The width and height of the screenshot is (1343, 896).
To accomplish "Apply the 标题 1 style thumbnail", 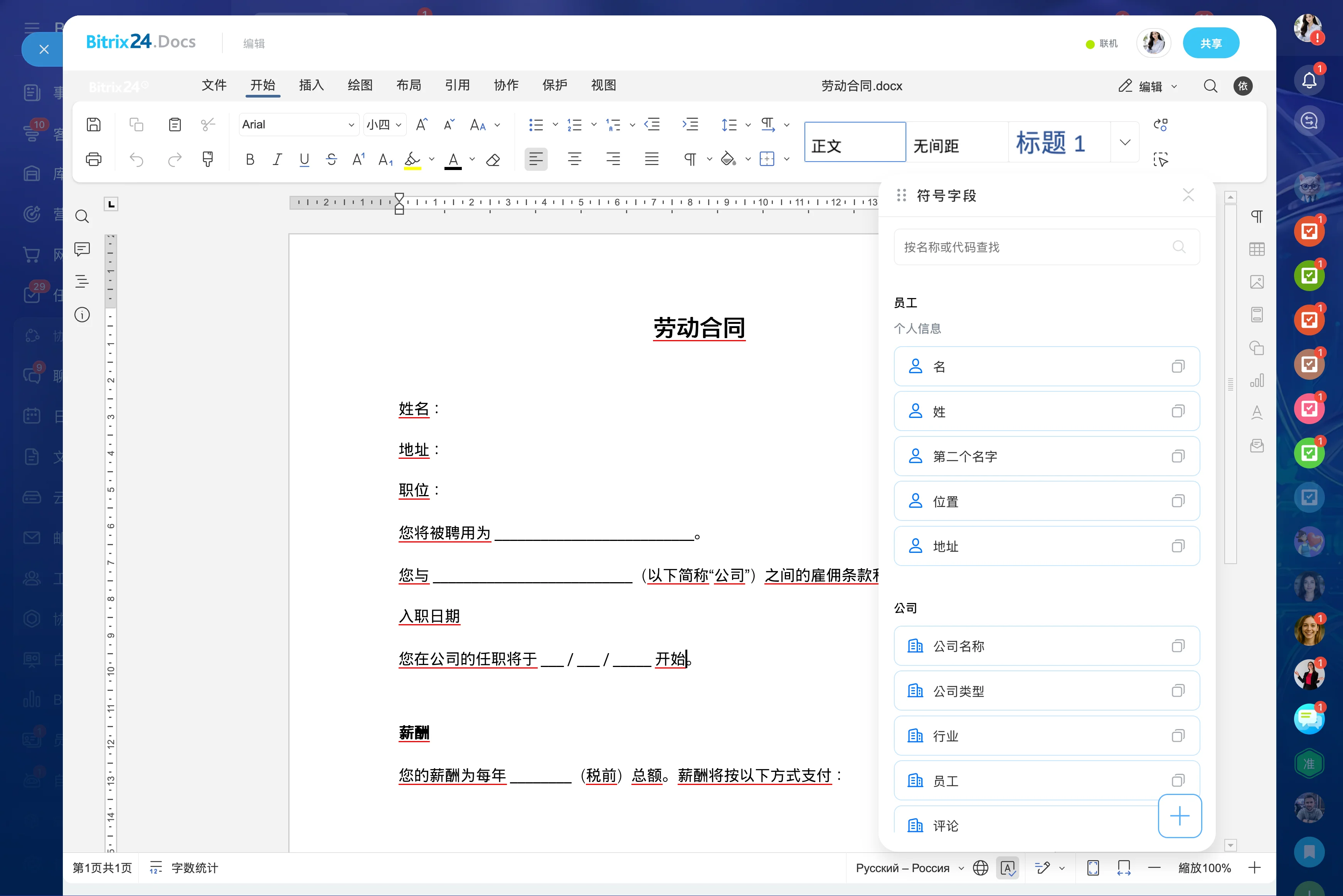I will tap(1059, 142).
